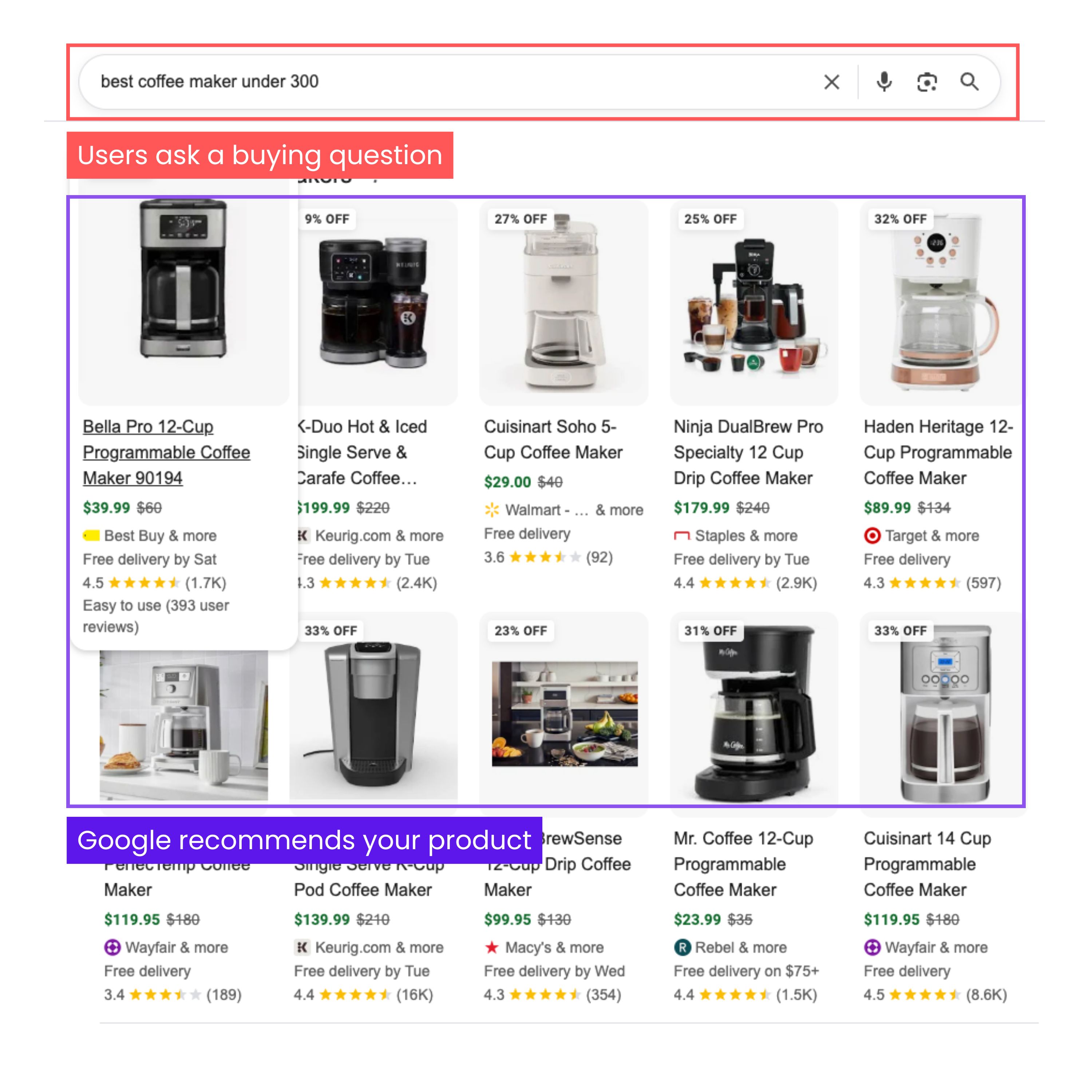The image size is (1092, 1092).
Task: Click the Walmart spark icon
Action: click(492, 510)
